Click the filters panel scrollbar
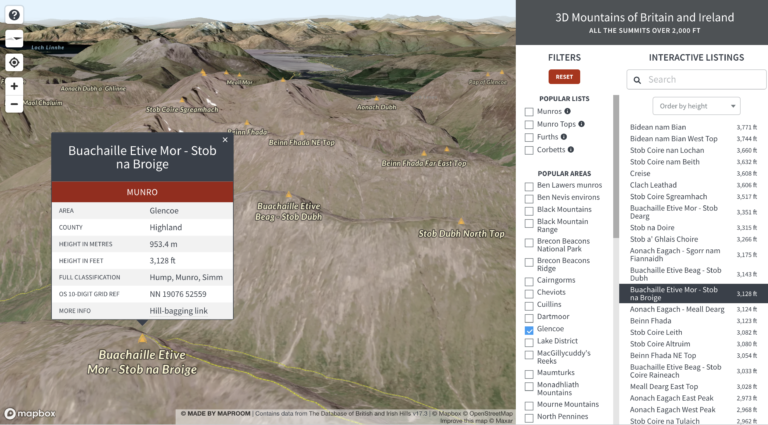Image resolution: width=768 pixels, height=425 pixels. tap(616, 166)
